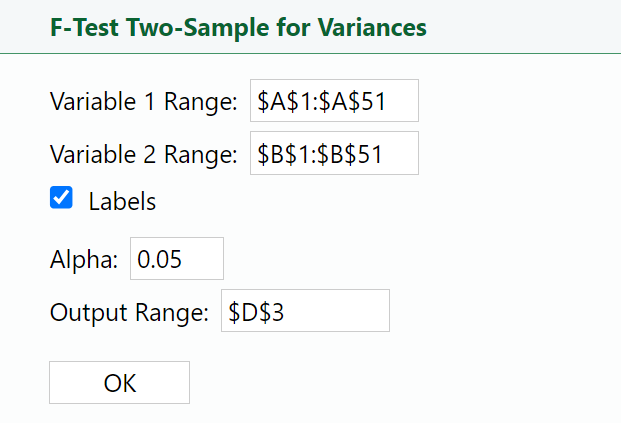Confirm the F-Test dialog with OK

point(119,383)
